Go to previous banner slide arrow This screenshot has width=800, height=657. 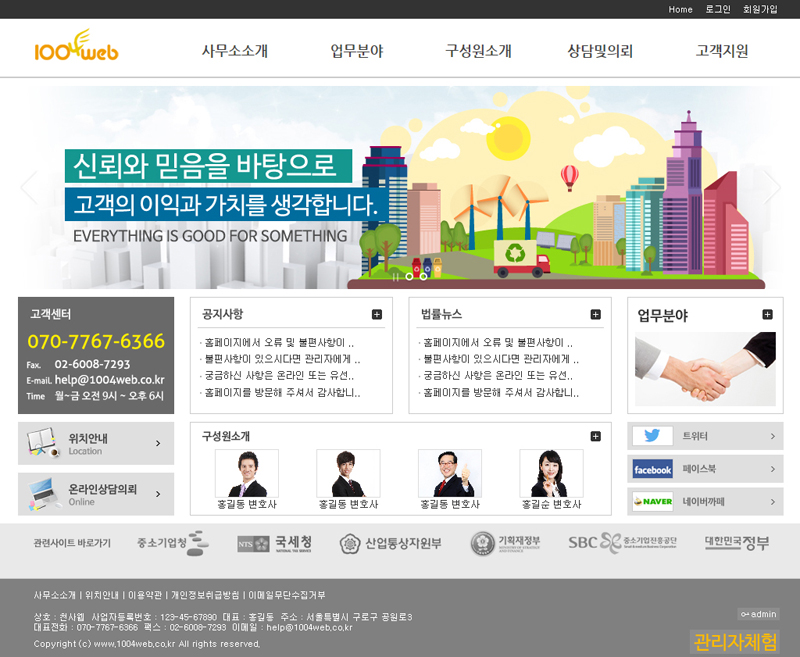29,186
